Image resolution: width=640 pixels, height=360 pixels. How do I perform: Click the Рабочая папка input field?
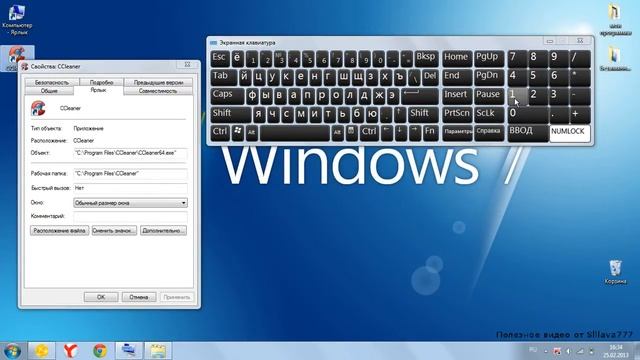[x=130, y=174]
